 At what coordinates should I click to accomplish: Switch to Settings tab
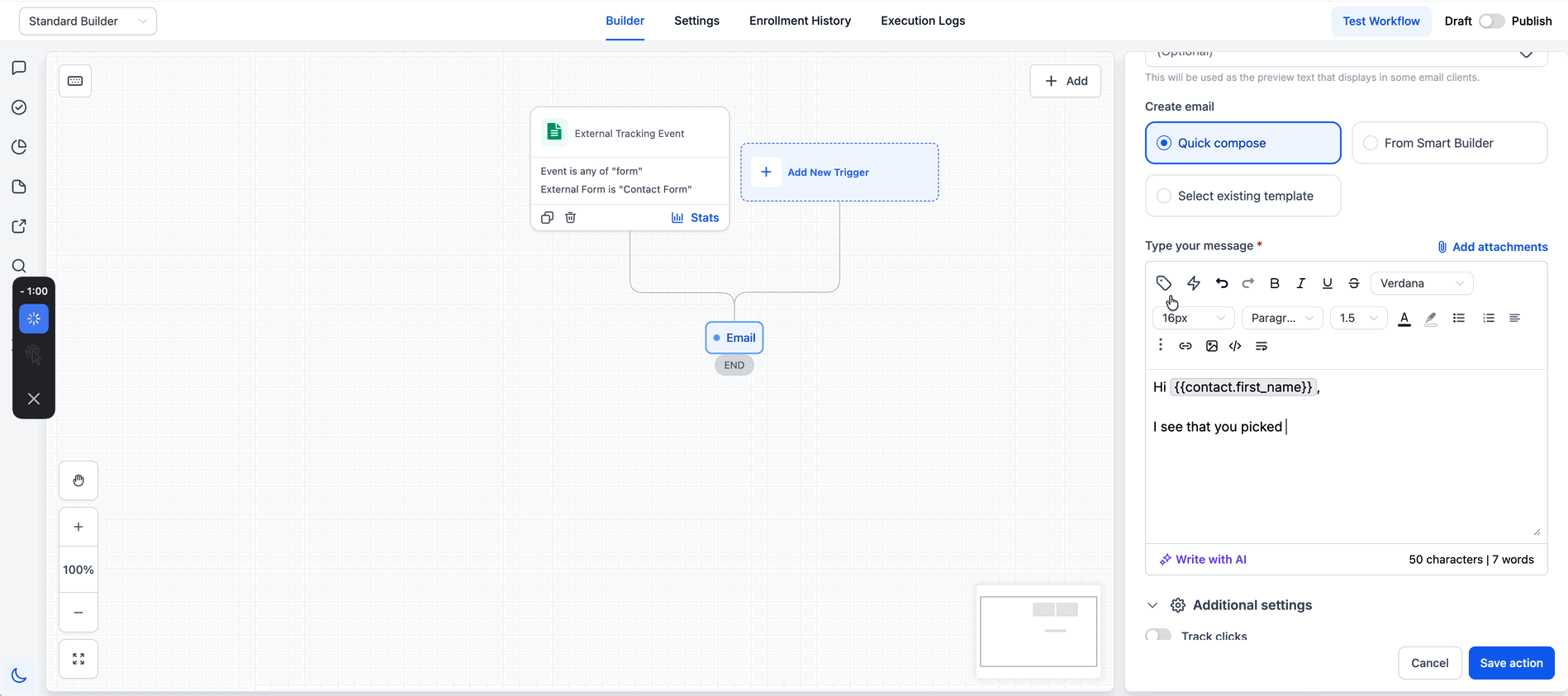point(696,21)
